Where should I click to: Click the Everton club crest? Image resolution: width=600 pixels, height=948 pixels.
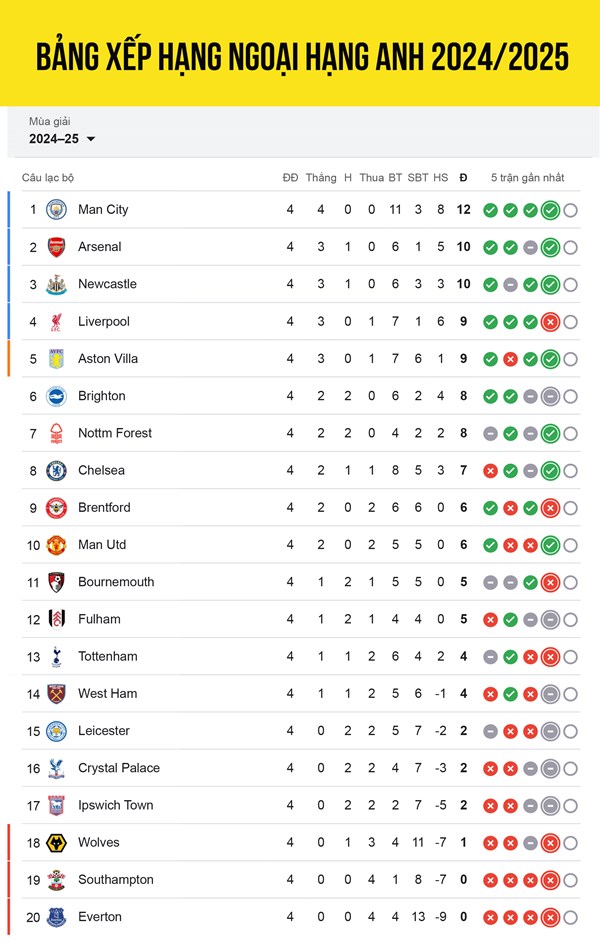coord(56,917)
